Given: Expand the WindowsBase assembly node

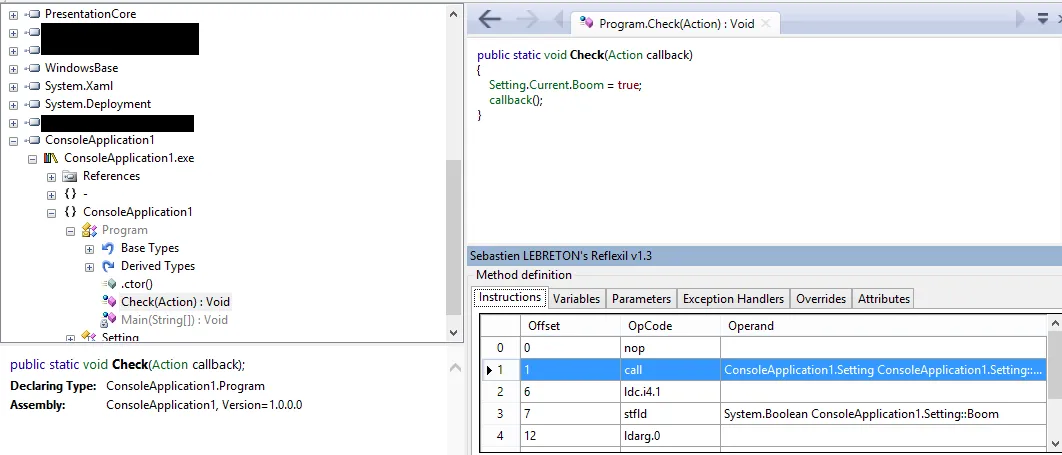Looking at the screenshot, I should (x=14, y=68).
